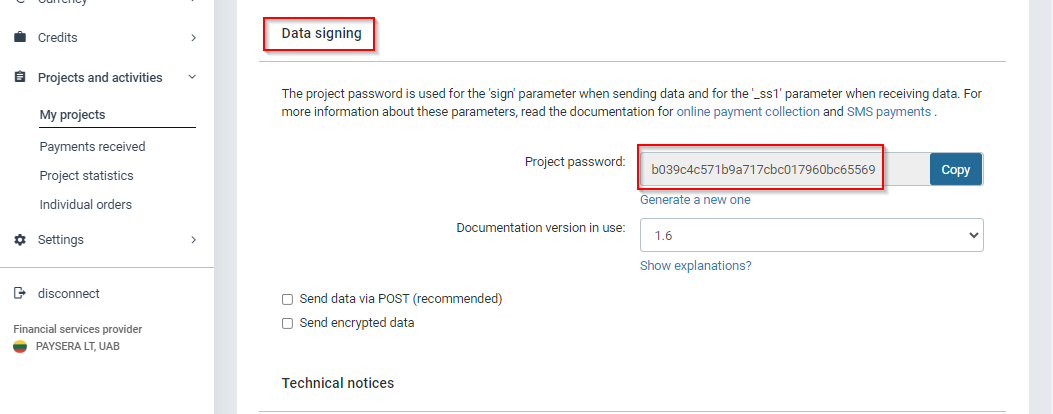This screenshot has height=414, width=1053.
Task: Open the Documentation version dropdown
Action: pyautogui.click(x=811, y=236)
